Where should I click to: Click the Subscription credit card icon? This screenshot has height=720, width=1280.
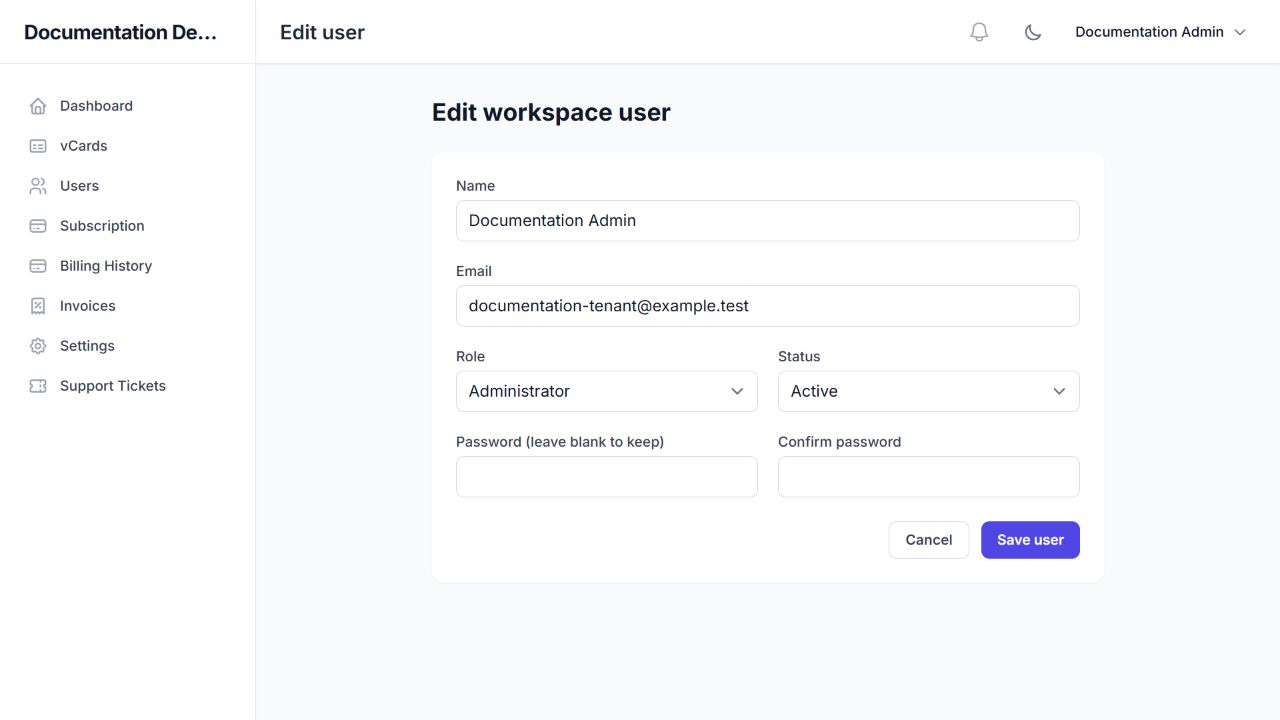point(38,226)
